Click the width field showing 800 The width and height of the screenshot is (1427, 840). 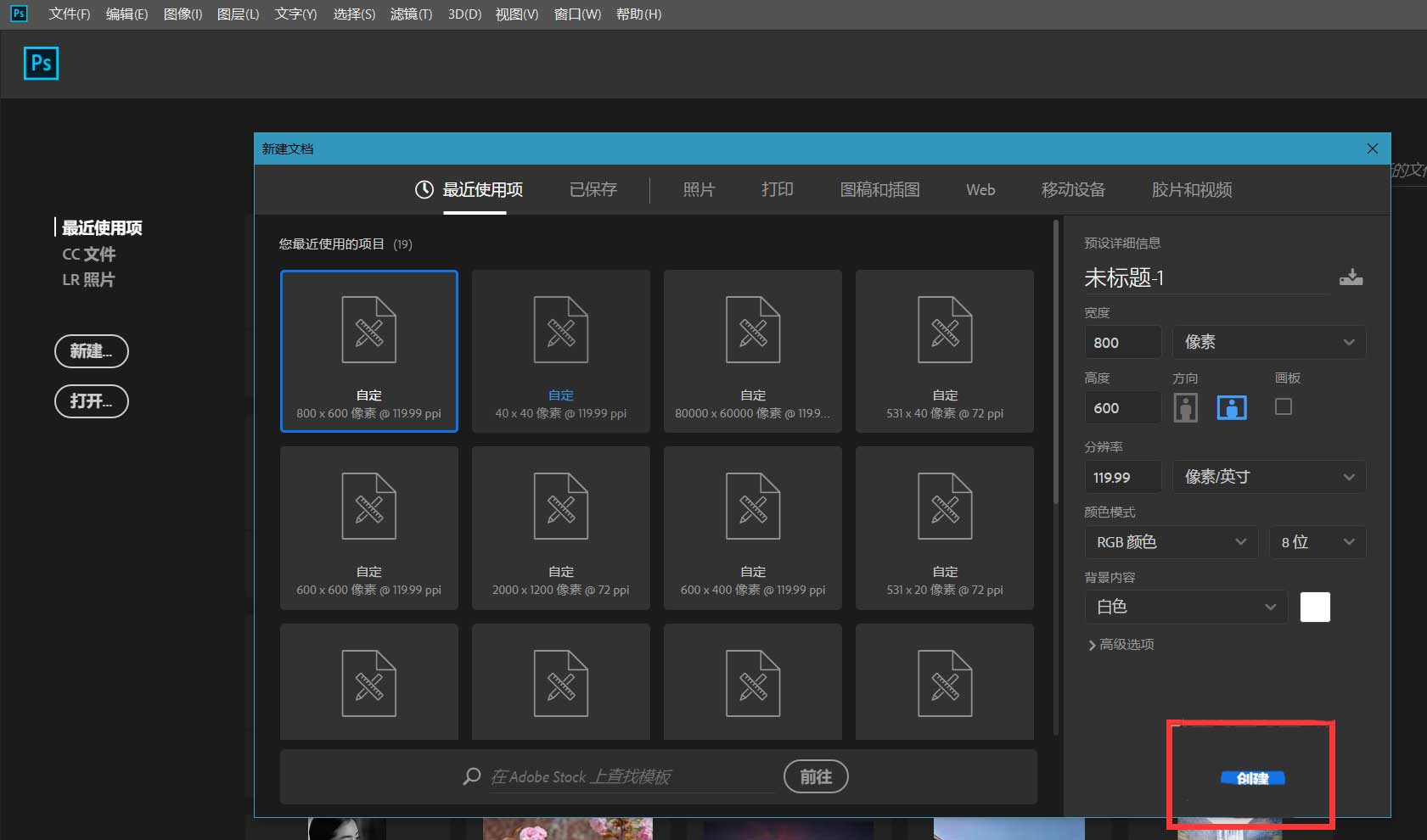pyautogui.click(x=1123, y=342)
